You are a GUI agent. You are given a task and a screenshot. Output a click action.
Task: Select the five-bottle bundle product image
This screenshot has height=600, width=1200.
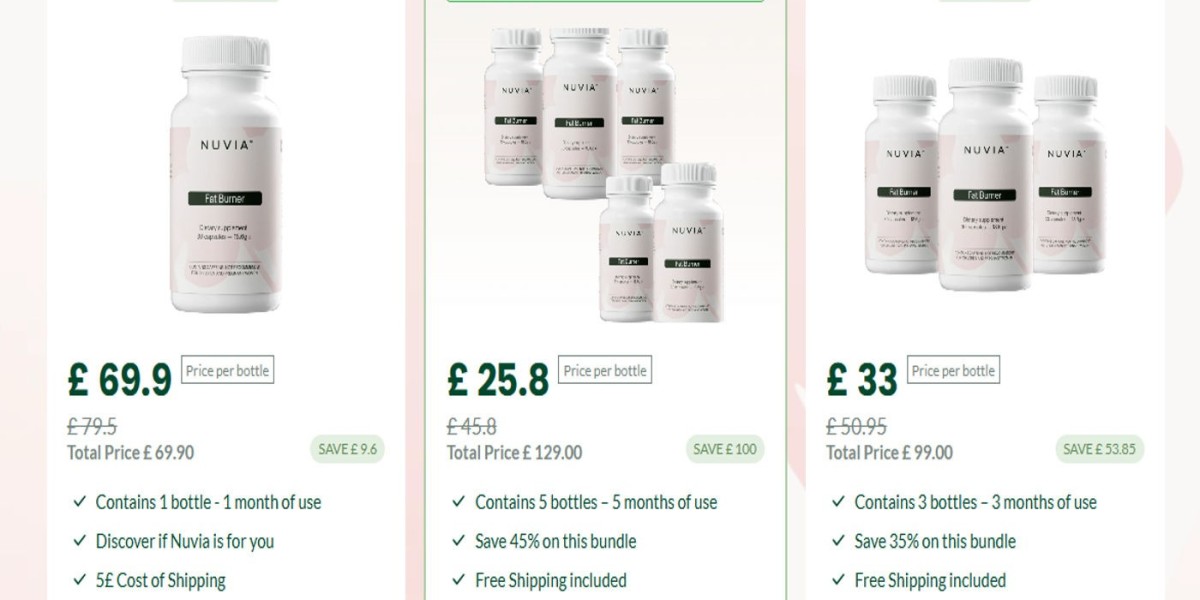click(606, 175)
